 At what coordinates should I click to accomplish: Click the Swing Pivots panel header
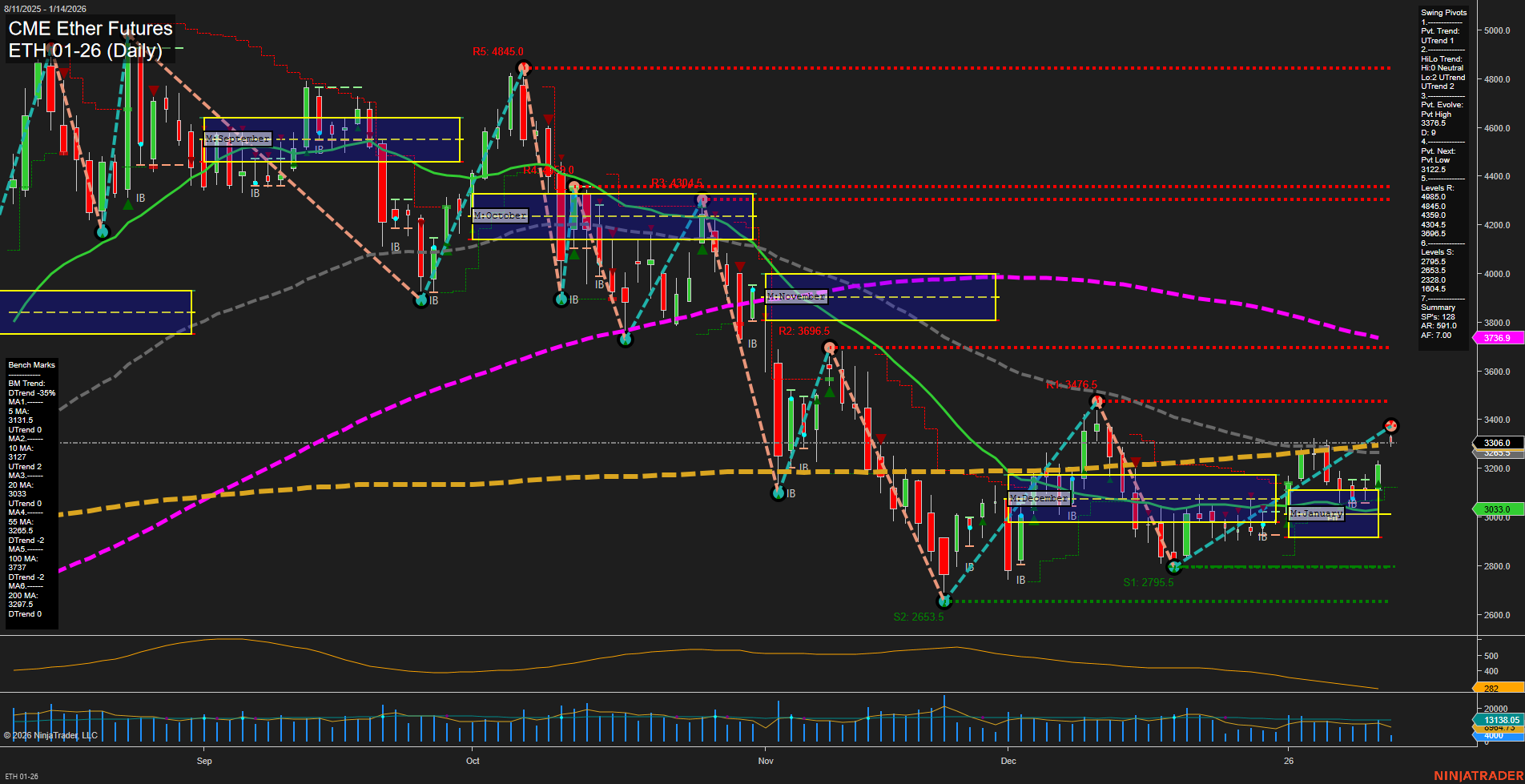pyautogui.click(x=1443, y=12)
